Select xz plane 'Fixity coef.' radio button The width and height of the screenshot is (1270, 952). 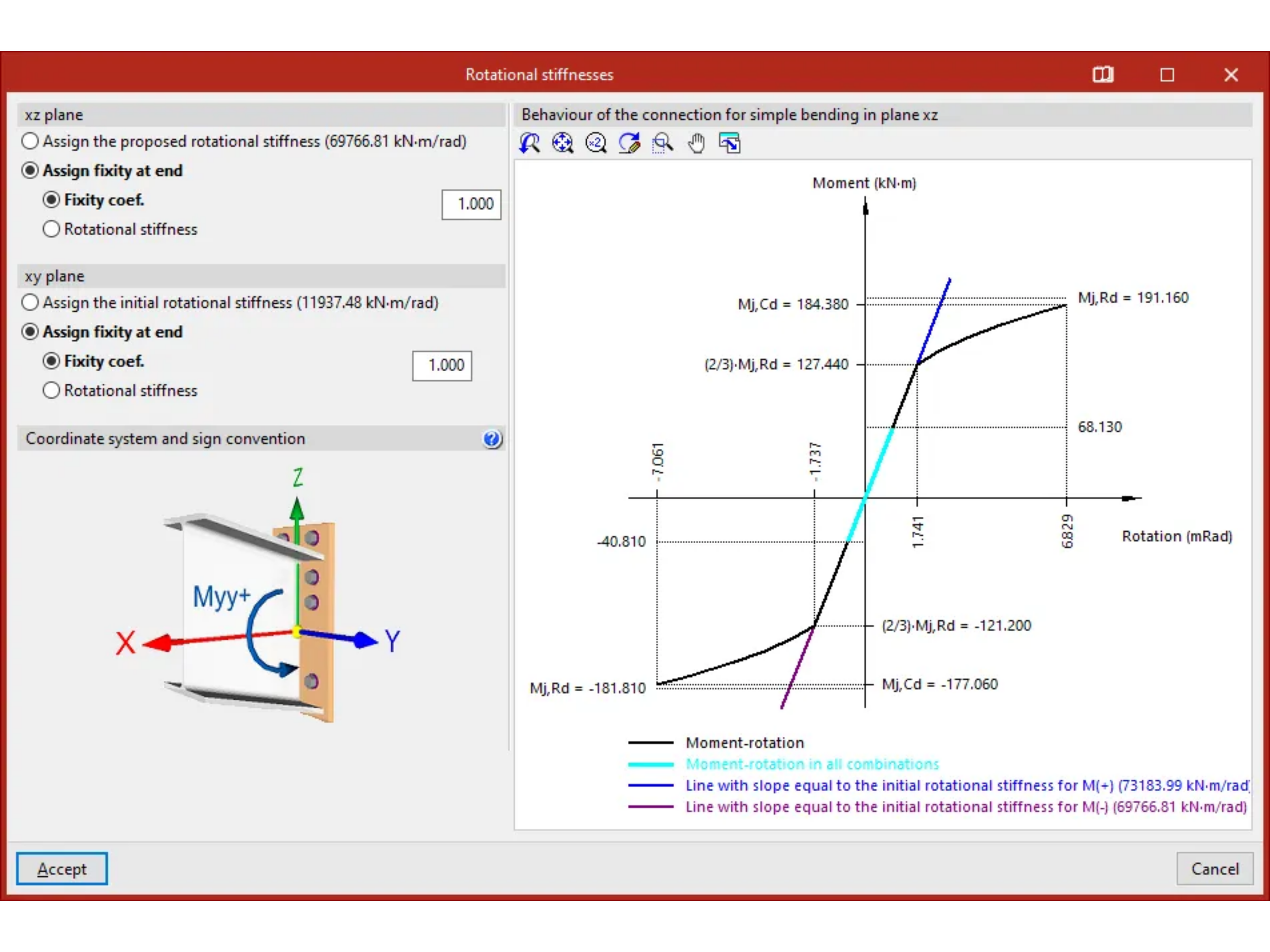[x=51, y=200]
